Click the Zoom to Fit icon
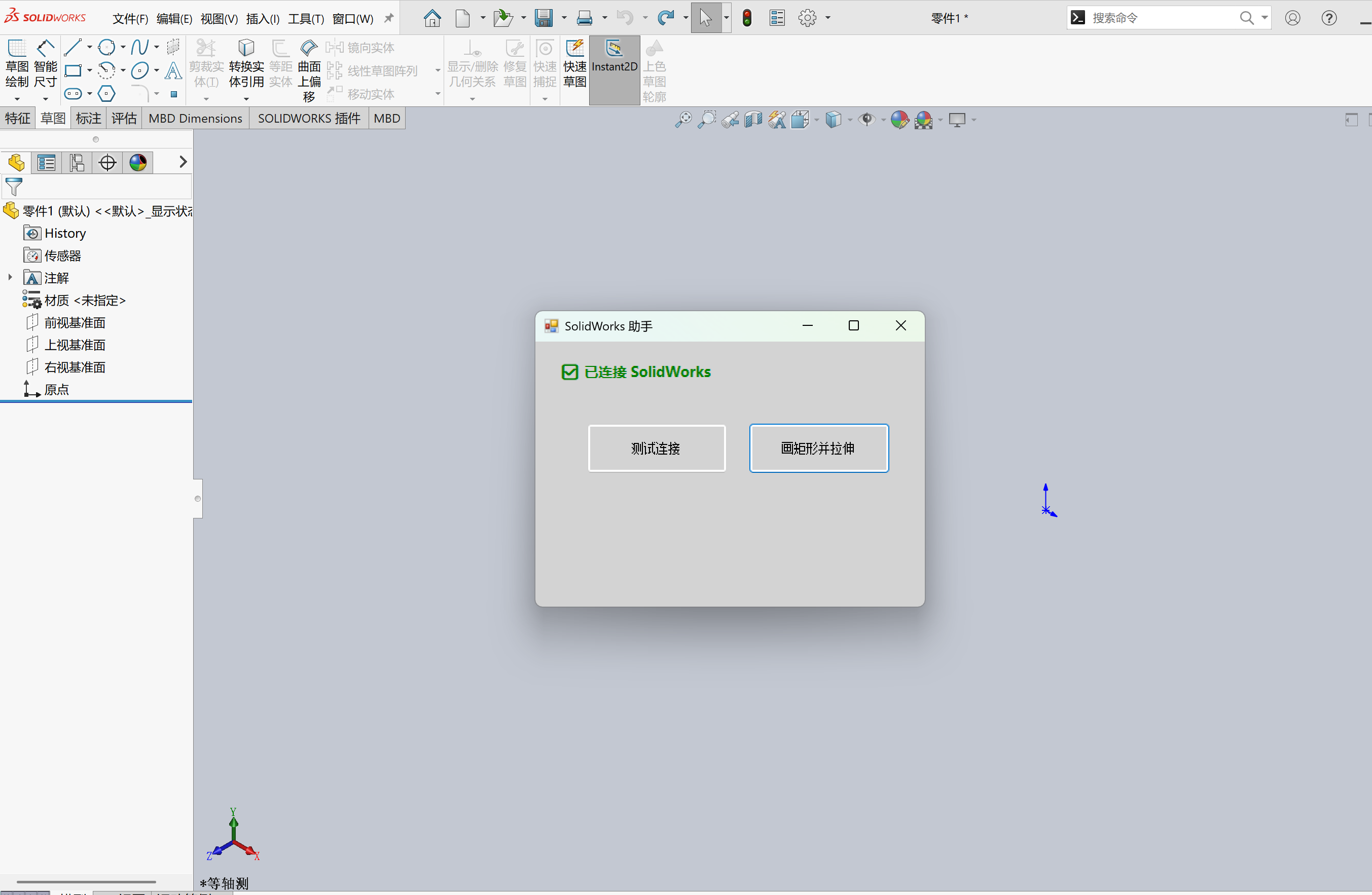Screen dimensions: 1372x895 coord(683,120)
